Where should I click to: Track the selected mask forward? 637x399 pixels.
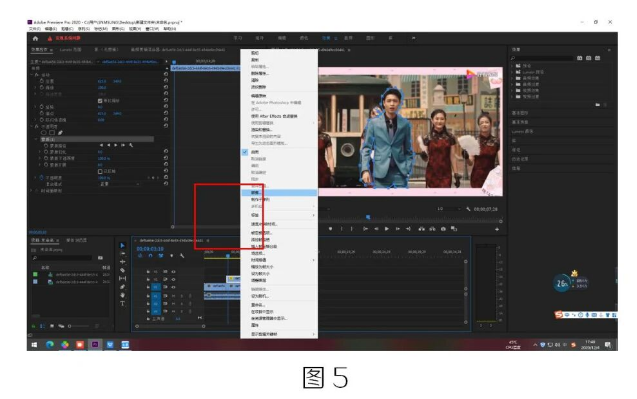click(x=116, y=145)
